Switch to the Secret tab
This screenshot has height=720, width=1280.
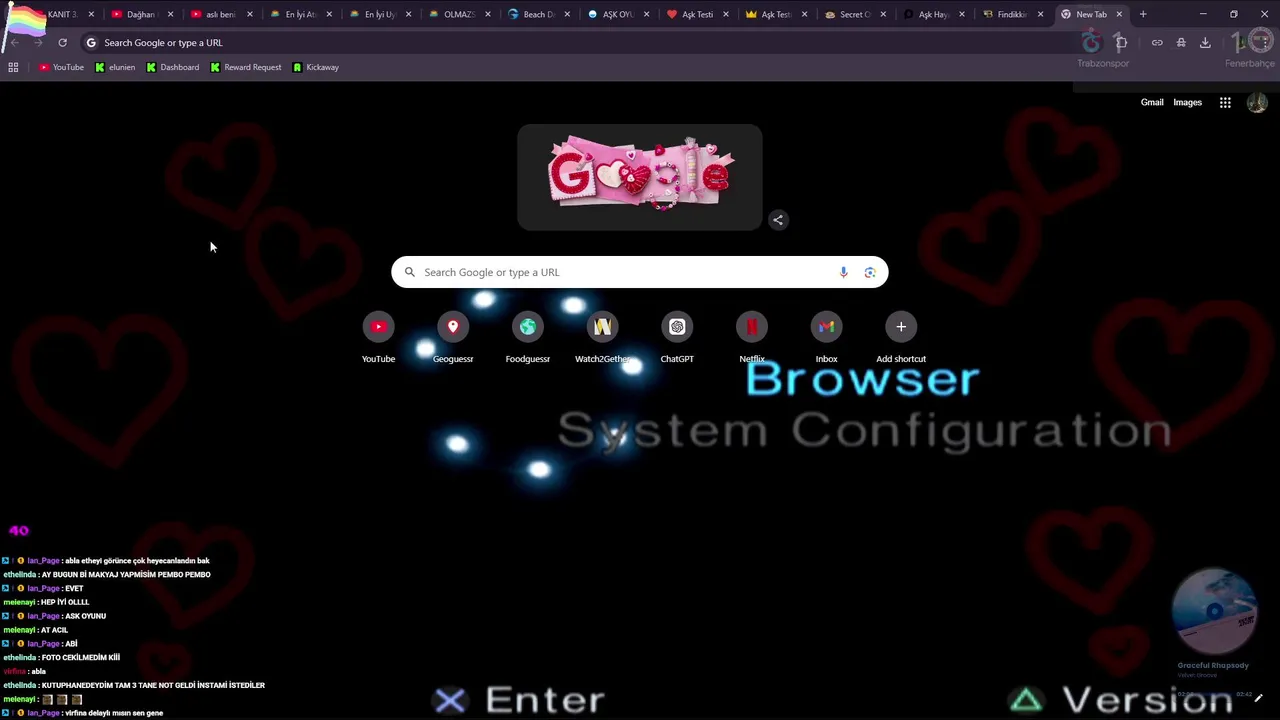tap(855, 14)
